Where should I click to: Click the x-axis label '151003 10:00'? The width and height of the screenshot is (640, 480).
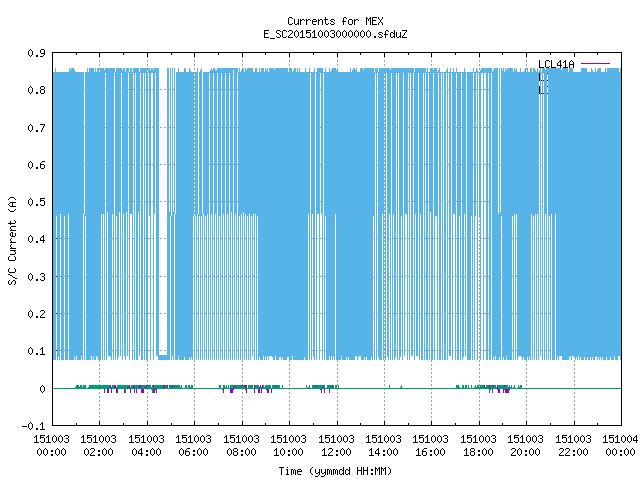(x=289, y=446)
